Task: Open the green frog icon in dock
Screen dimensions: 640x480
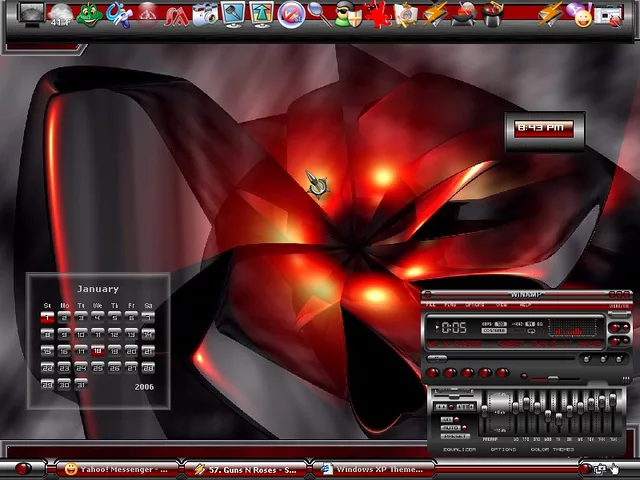Action: coord(90,14)
